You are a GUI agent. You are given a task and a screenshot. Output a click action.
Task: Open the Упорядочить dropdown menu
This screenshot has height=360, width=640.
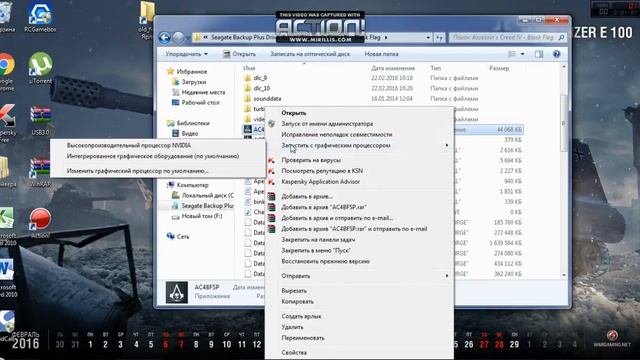[x=187, y=54]
